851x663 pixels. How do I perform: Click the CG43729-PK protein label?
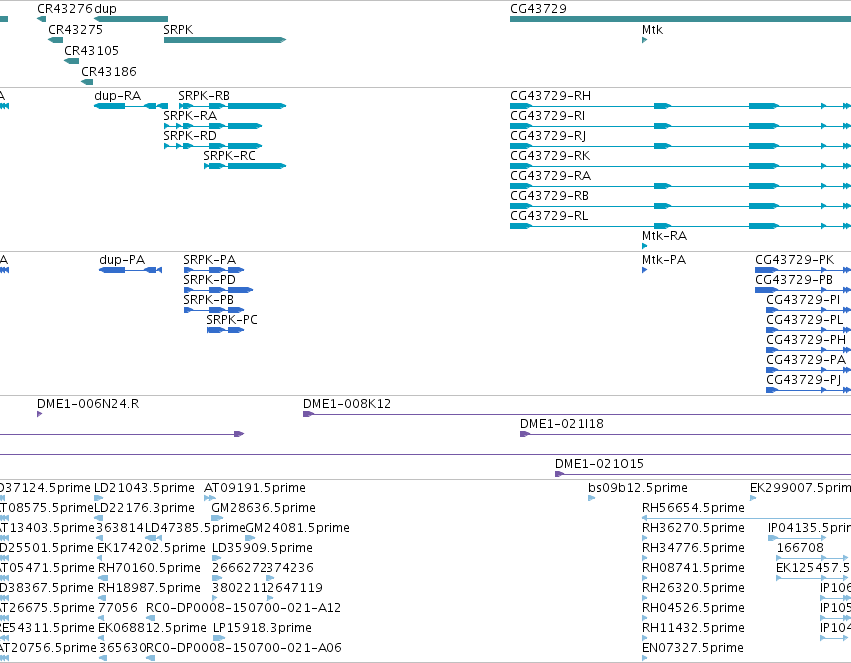[x=795, y=260]
